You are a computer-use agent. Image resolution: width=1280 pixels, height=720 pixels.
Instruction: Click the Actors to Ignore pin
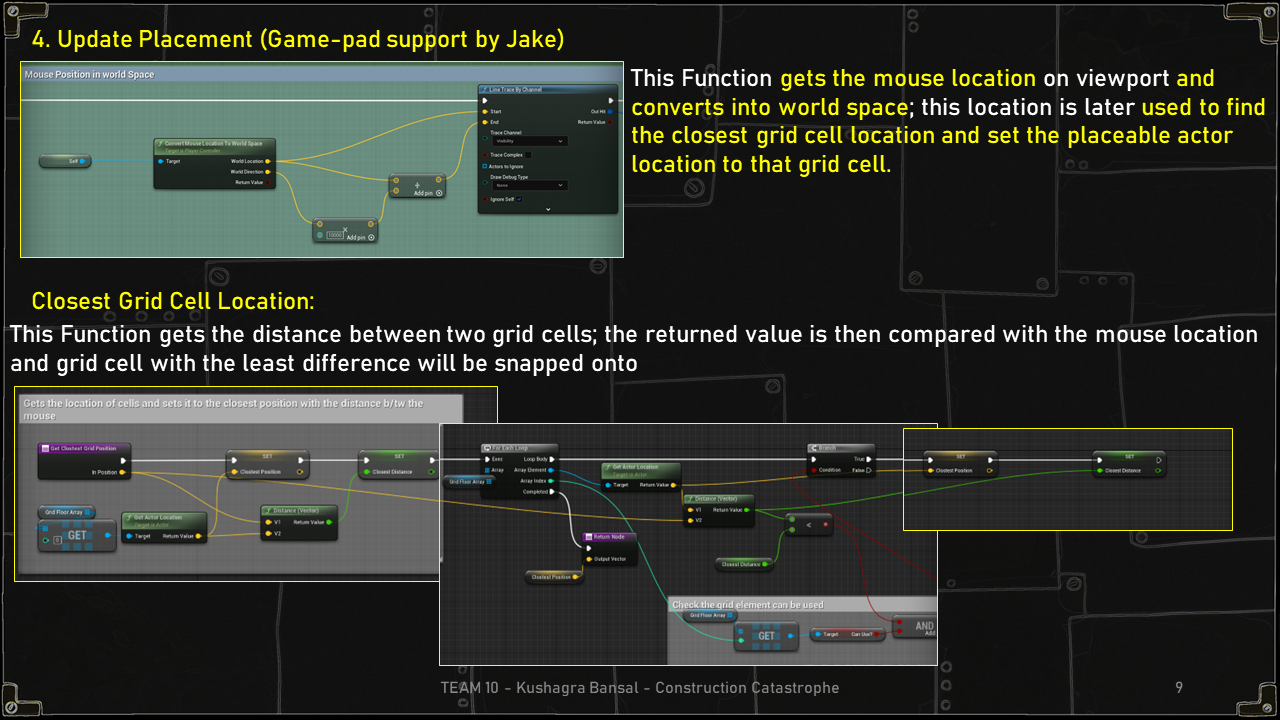click(486, 166)
